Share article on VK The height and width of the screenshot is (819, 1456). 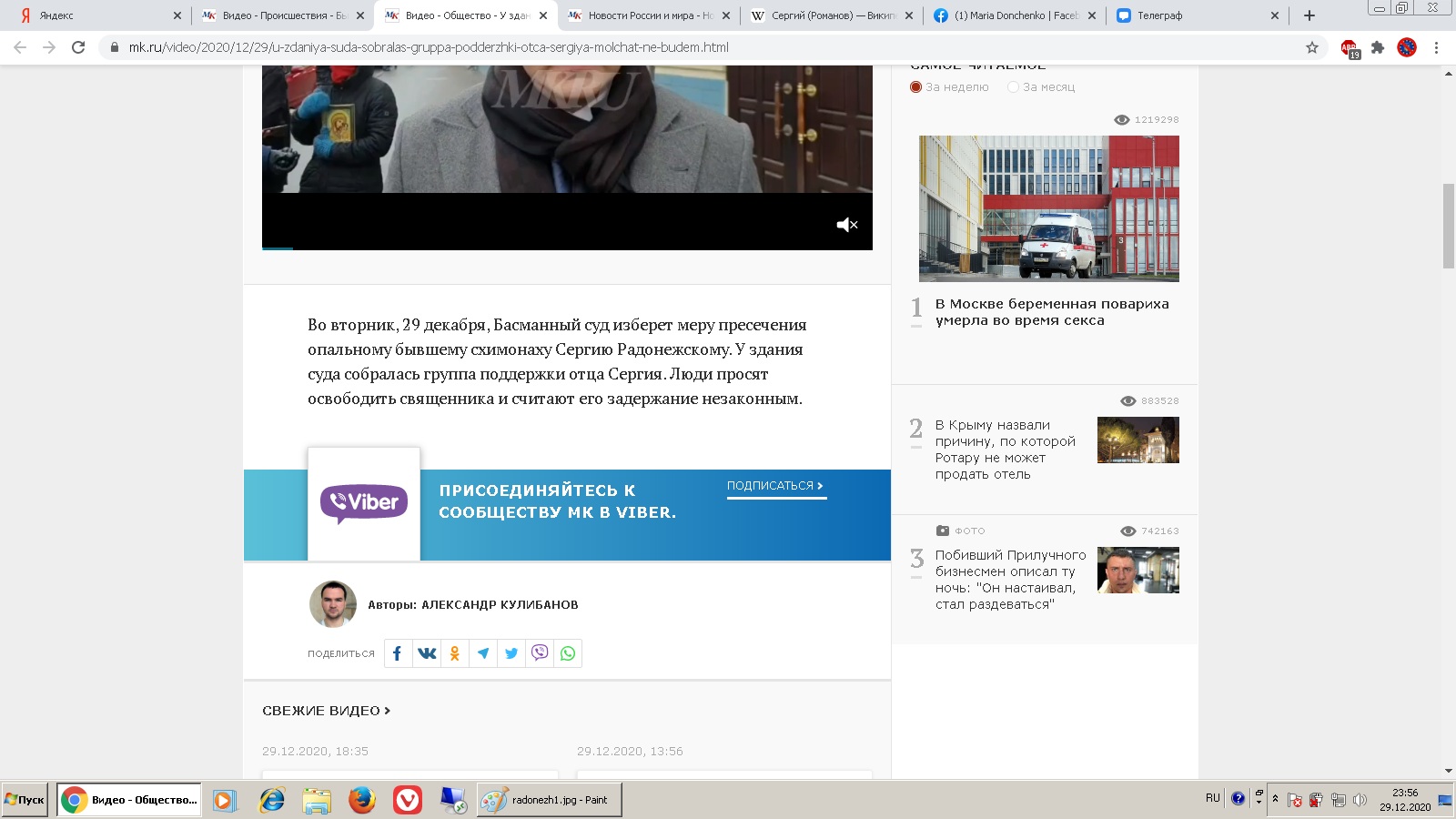coord(427,653)
